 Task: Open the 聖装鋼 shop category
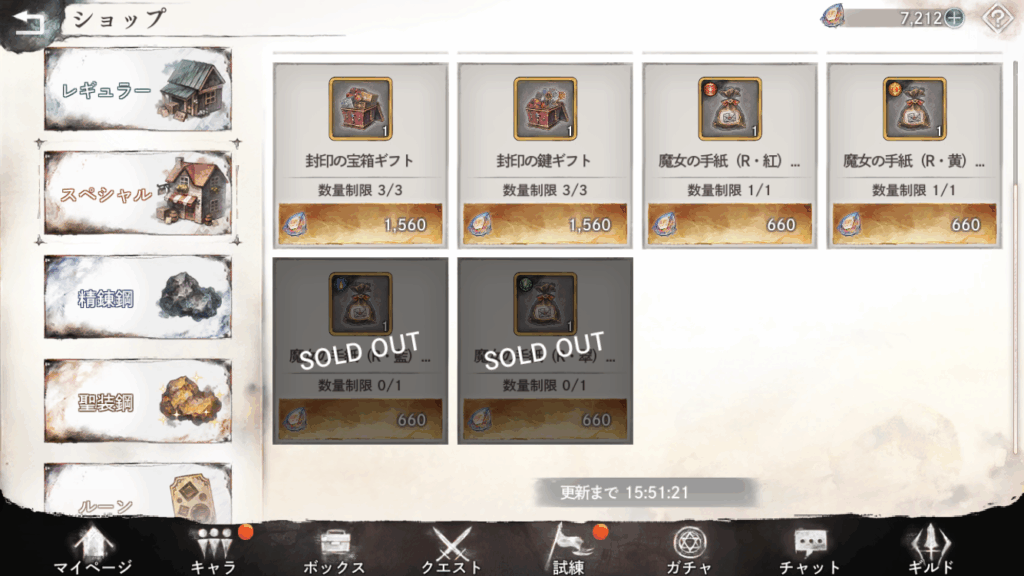coord(138,401)
